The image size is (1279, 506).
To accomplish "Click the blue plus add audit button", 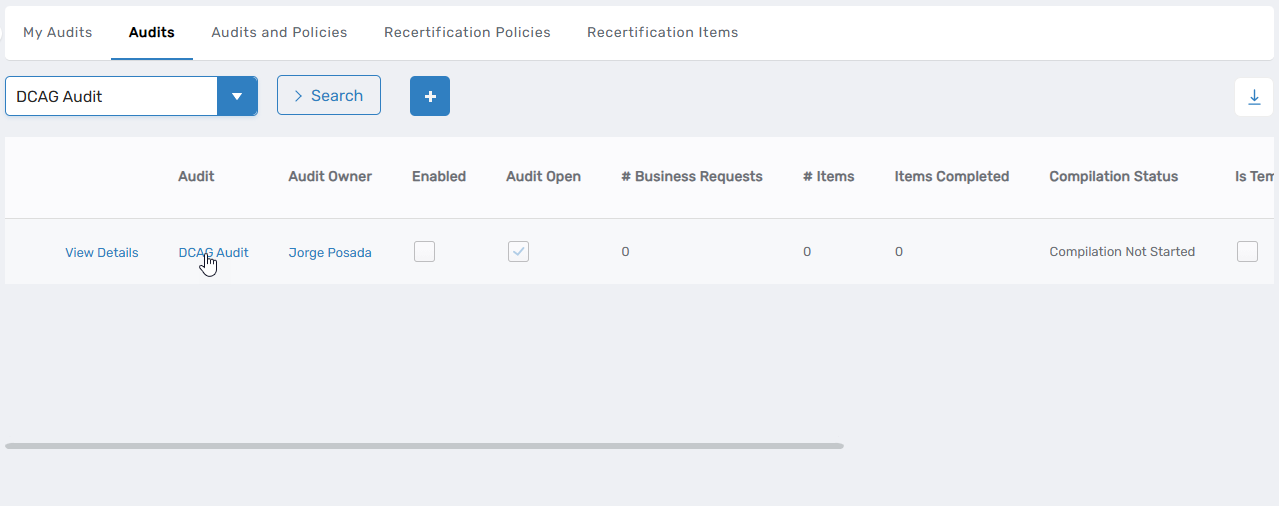I will coord(430,96).
